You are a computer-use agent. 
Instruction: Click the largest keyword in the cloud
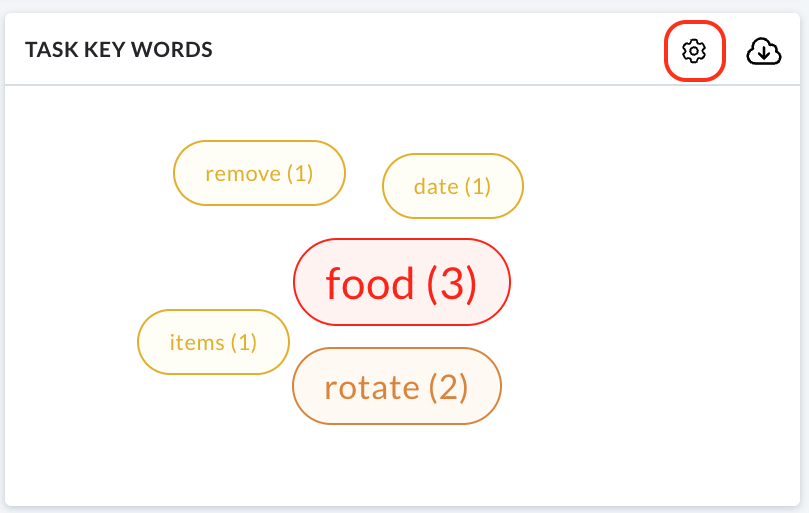click(401, 282)
